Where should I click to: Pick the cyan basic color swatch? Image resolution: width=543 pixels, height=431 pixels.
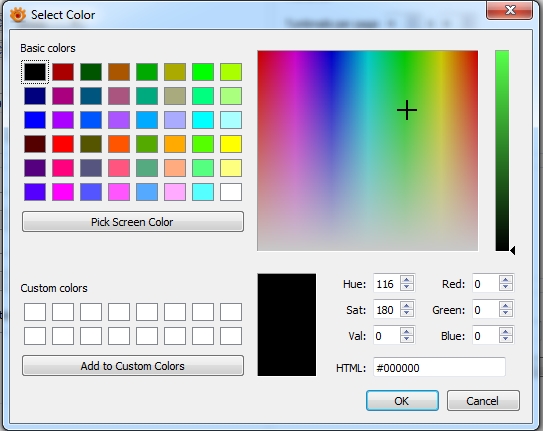[203, 120]
